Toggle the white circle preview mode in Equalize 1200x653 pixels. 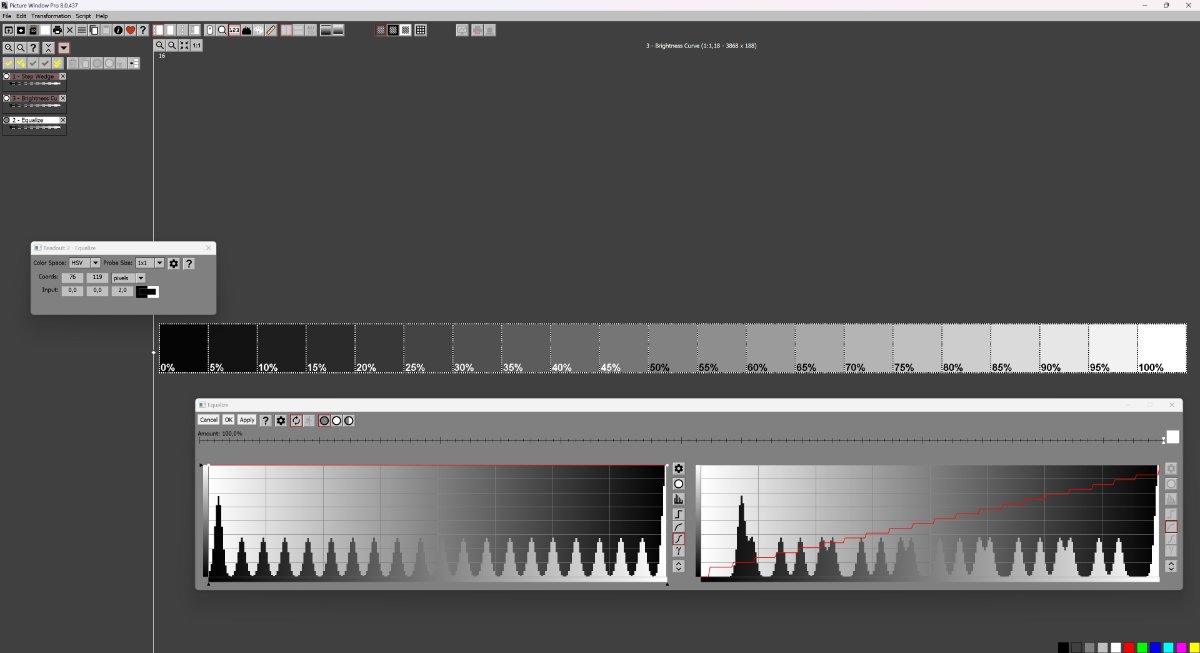pyautogui.click(x=336, y=420)
